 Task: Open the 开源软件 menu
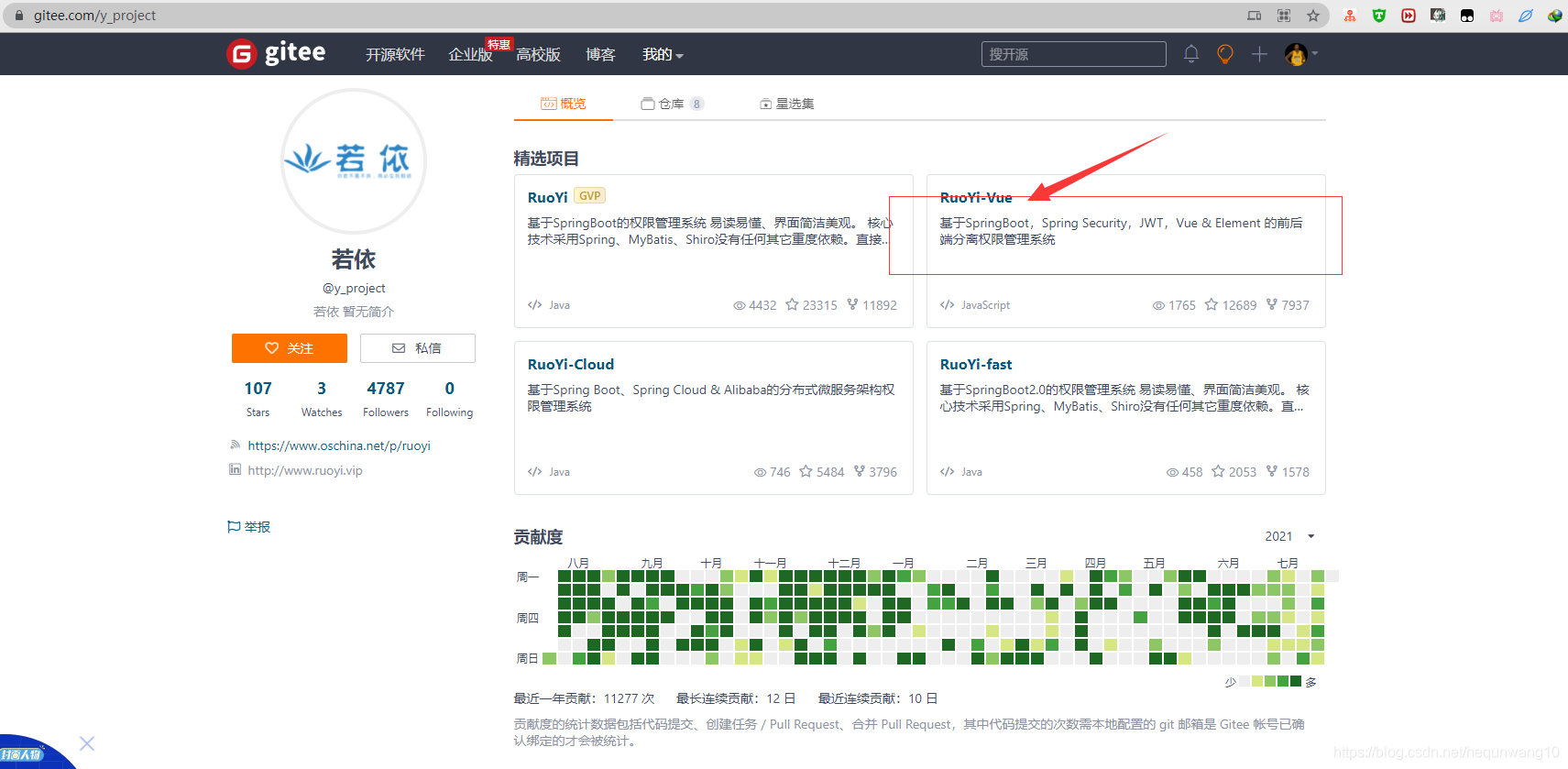pyautogui.click(x=395, y=55)
